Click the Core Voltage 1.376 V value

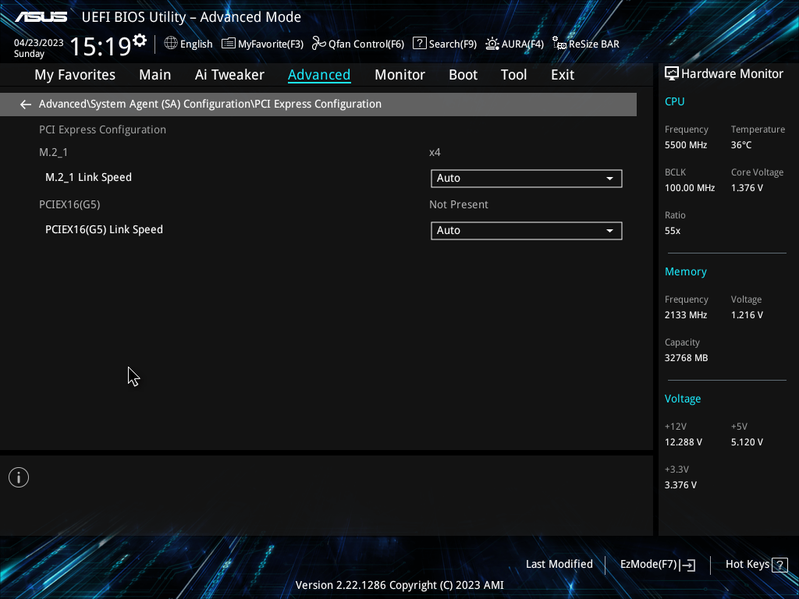[747, 188]
